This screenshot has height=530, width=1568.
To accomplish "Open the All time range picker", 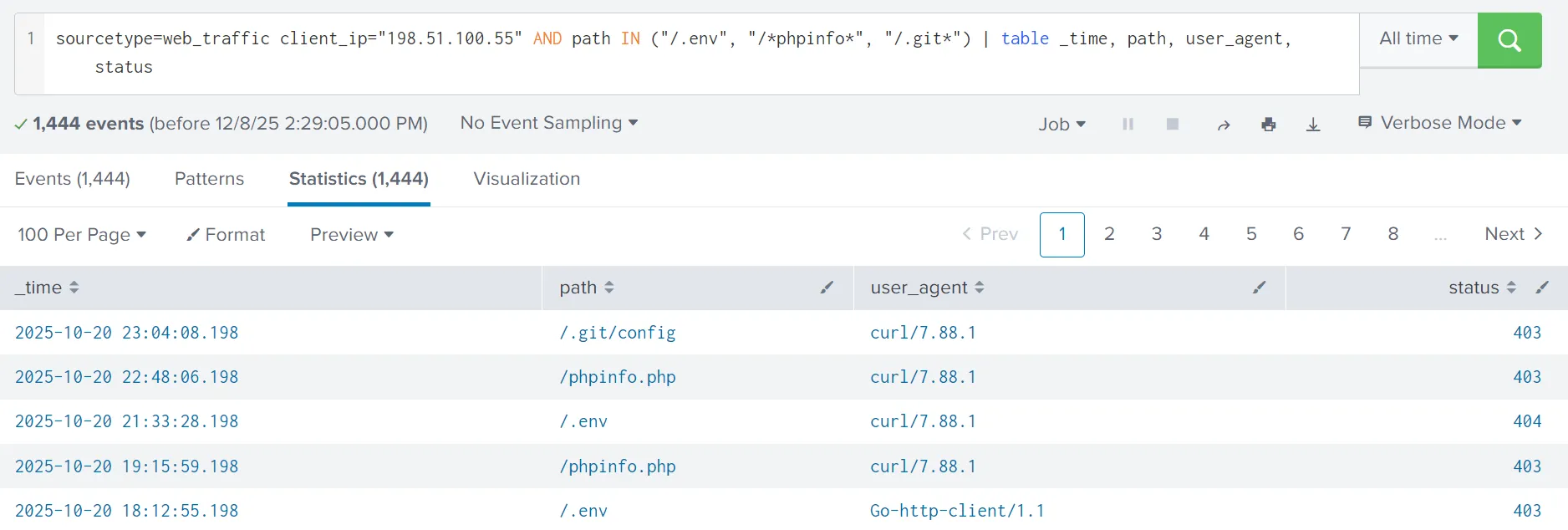I will point(1418,38).
